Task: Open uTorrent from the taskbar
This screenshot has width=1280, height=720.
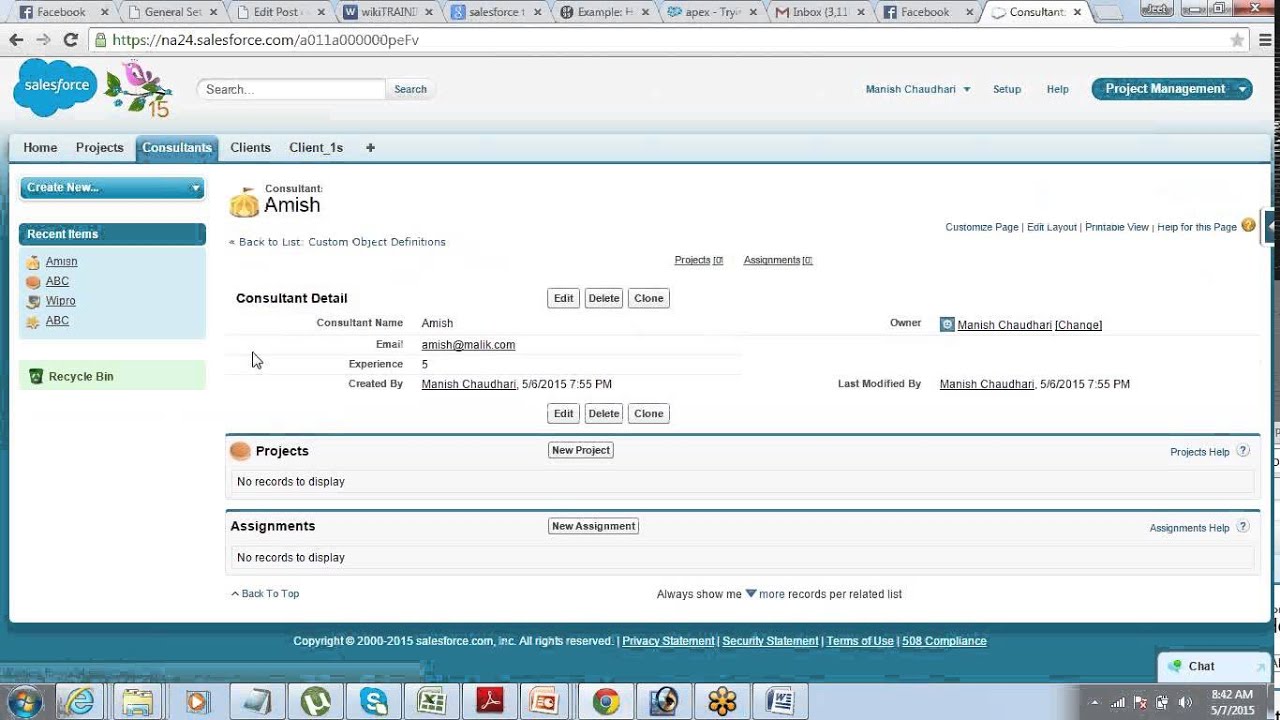Action: pyautogui.click(x=315, y=701)
